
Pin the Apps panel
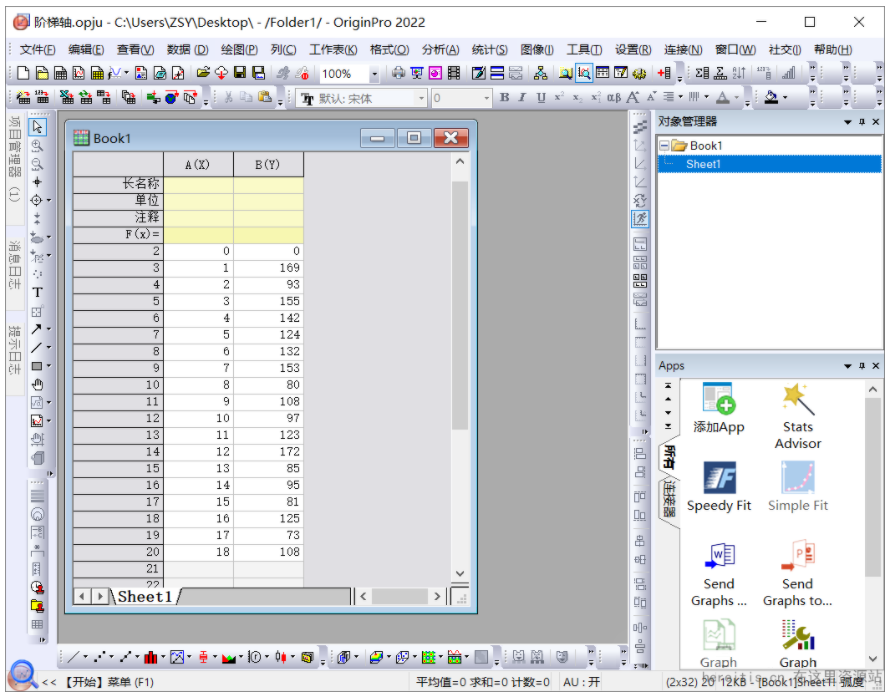click(x=862, y=365)
